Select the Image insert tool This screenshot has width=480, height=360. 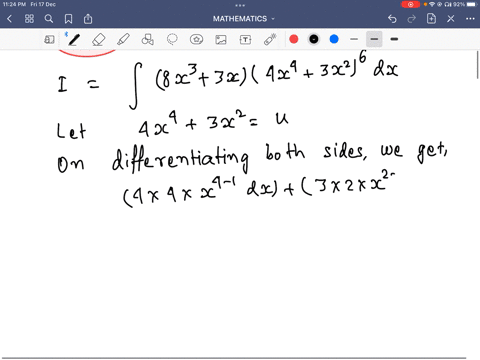221,40
